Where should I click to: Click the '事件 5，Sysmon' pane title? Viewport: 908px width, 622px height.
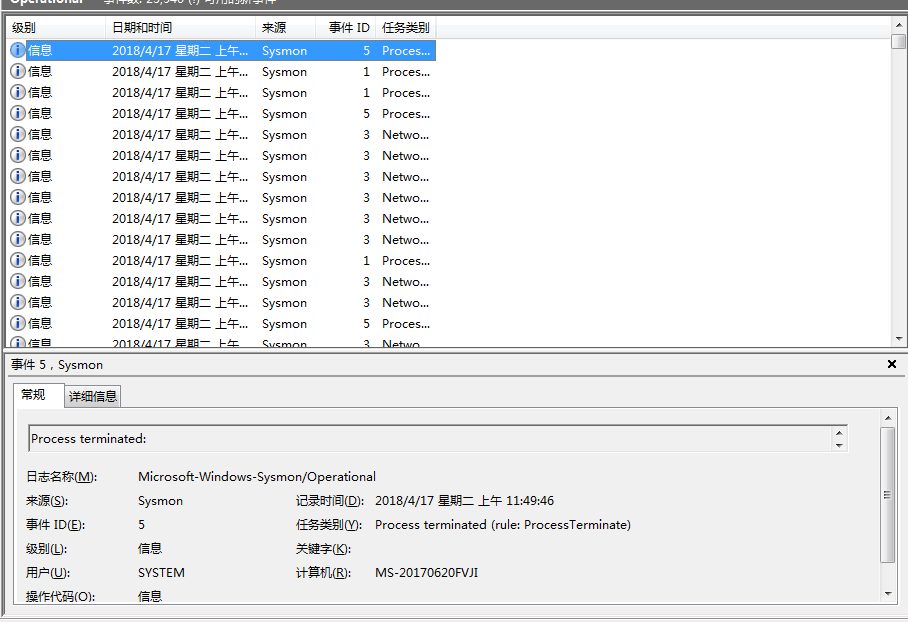click(x=57, y=365)
